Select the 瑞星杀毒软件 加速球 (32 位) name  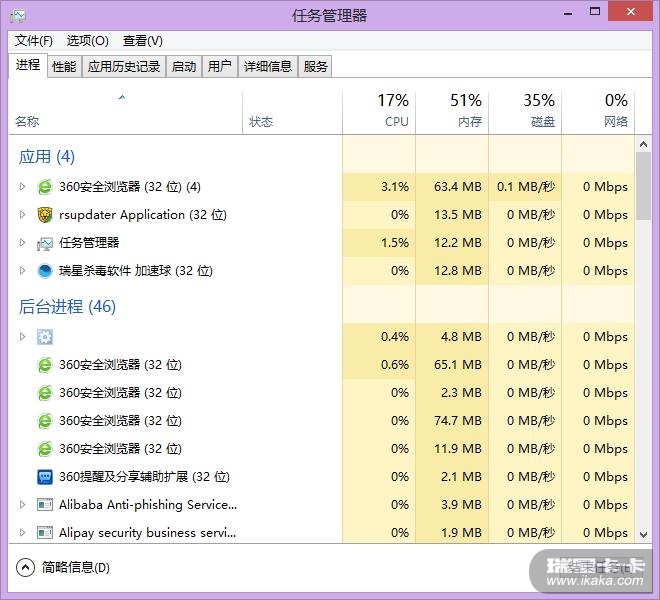pos(136,271)
